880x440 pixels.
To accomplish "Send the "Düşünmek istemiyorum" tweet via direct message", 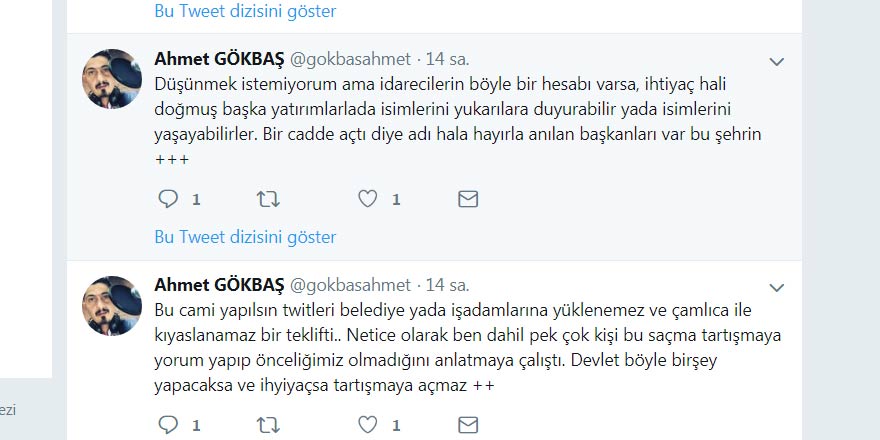I will pos(468,199).
